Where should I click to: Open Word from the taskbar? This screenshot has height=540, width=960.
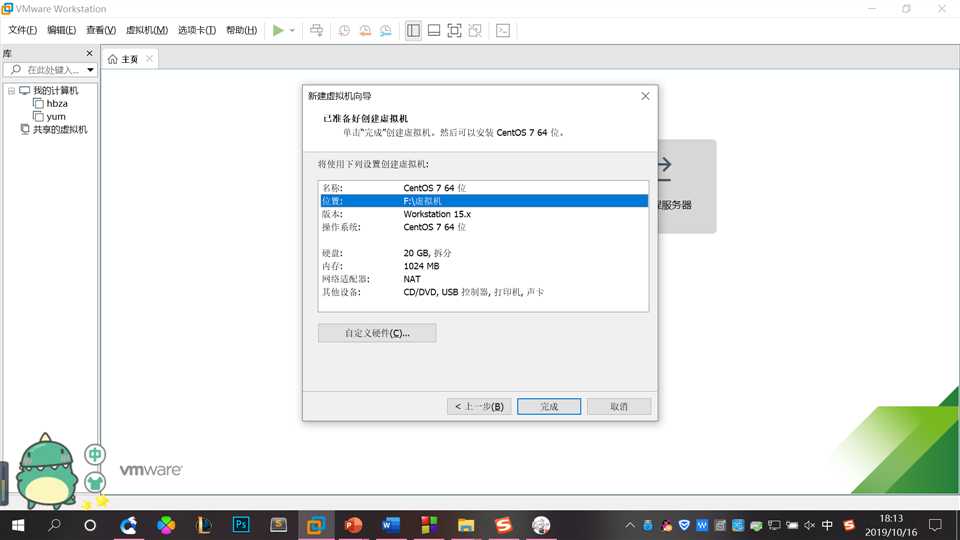click(x=391, y=525)
